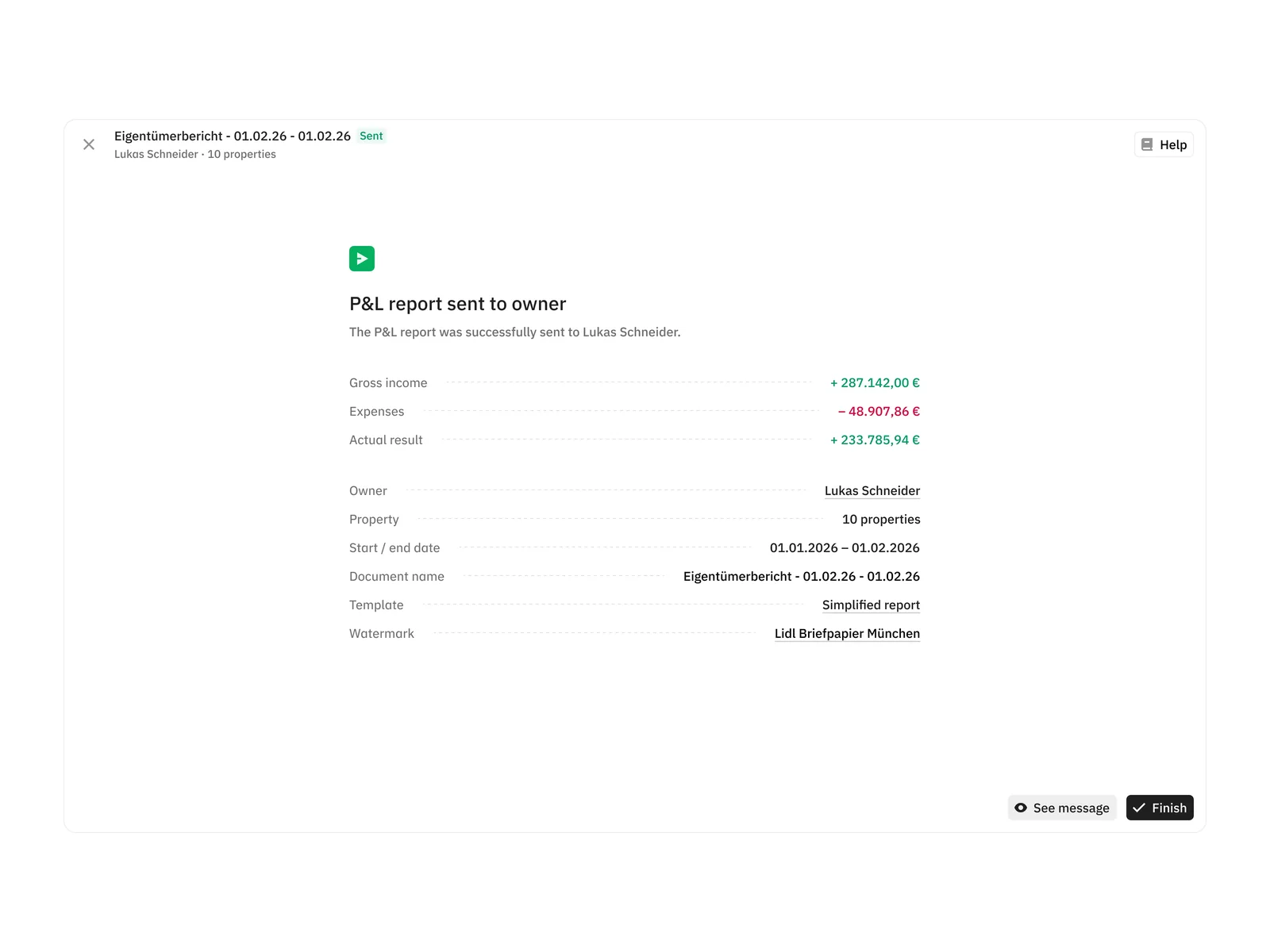
Task: Click the Finish button
Action: point(1160,808)
